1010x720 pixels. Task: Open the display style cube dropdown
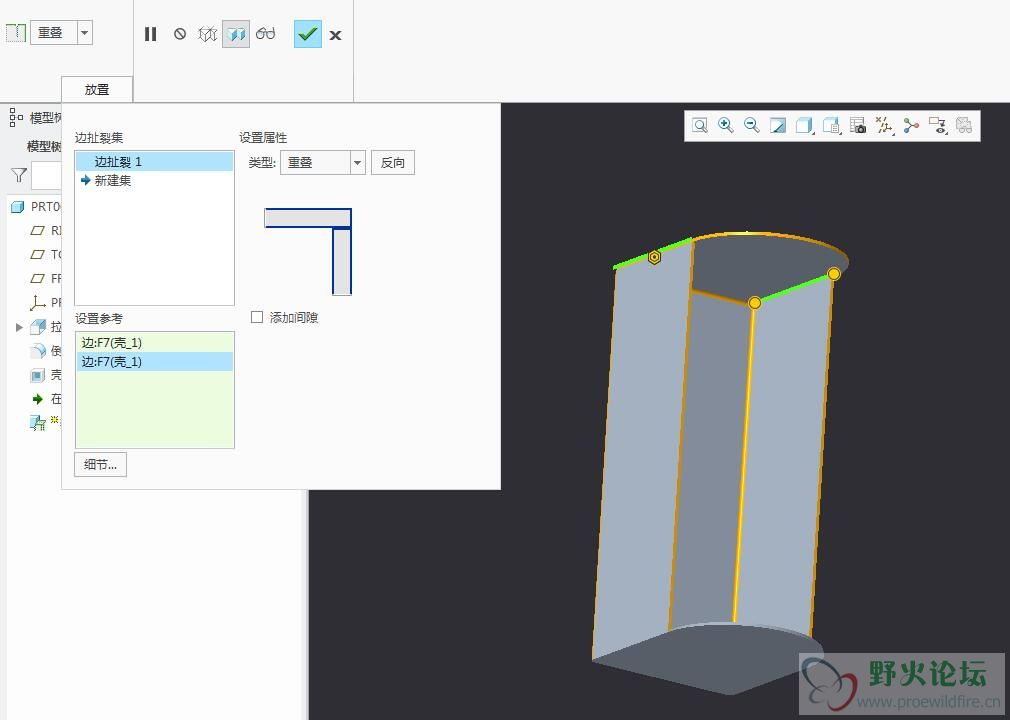(805, 126)
